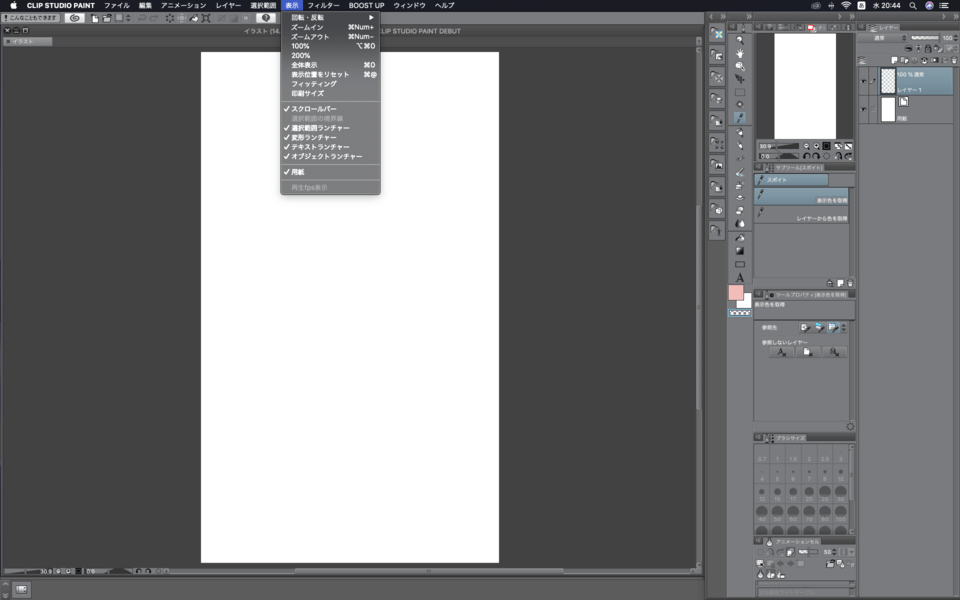Open the 参照先 reference options dropdown arrow
This screenshot has width=960, height=600.
coord(843,327)
